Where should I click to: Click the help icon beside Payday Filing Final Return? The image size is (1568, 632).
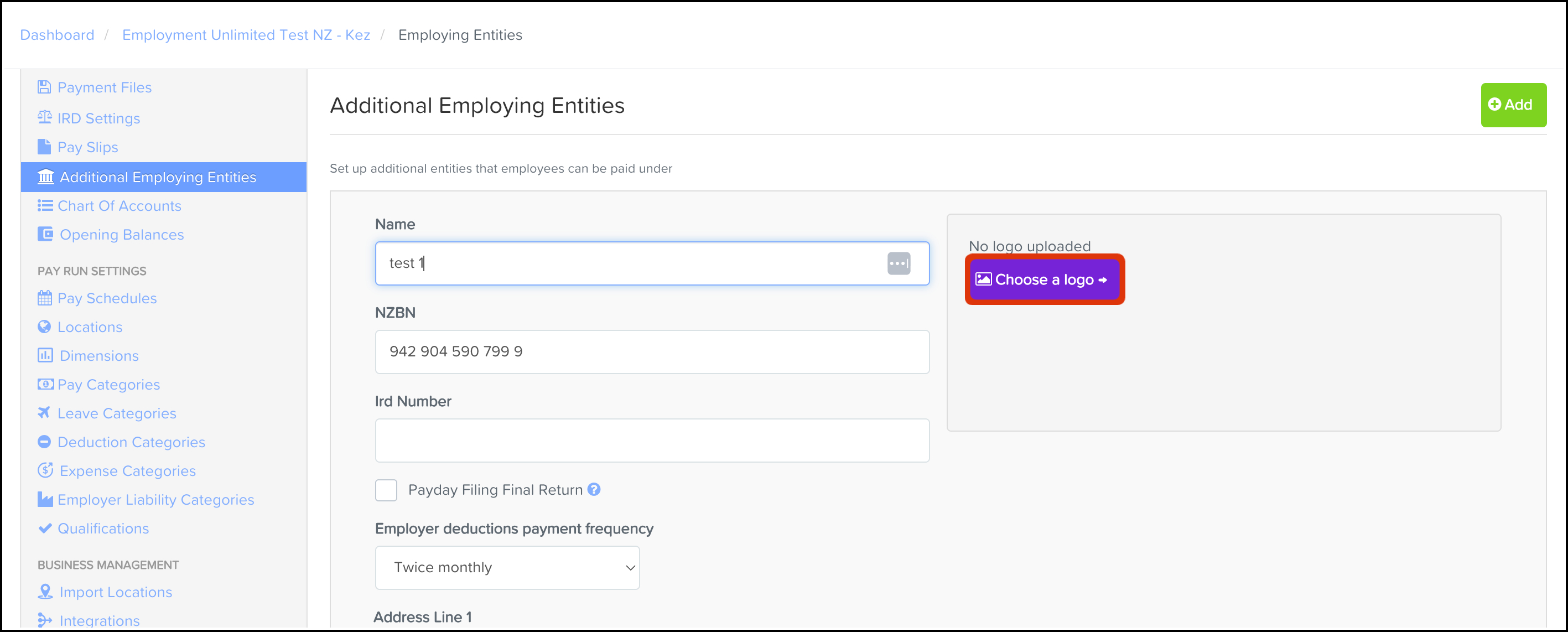(x=594, y=489)
